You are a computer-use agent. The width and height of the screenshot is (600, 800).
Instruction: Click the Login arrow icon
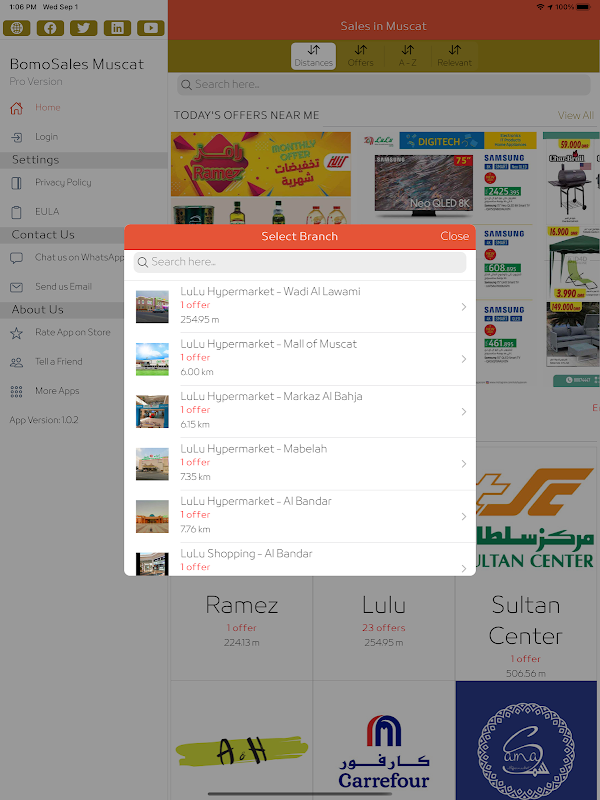[x=16, y=137]
